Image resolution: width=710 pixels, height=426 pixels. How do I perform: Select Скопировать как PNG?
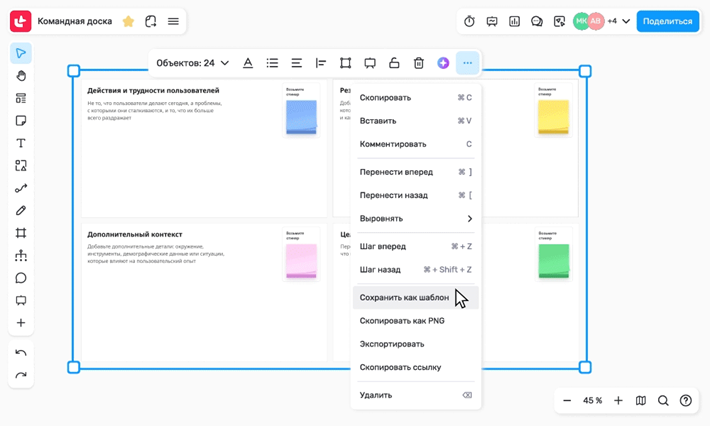[x=416, y=321]
